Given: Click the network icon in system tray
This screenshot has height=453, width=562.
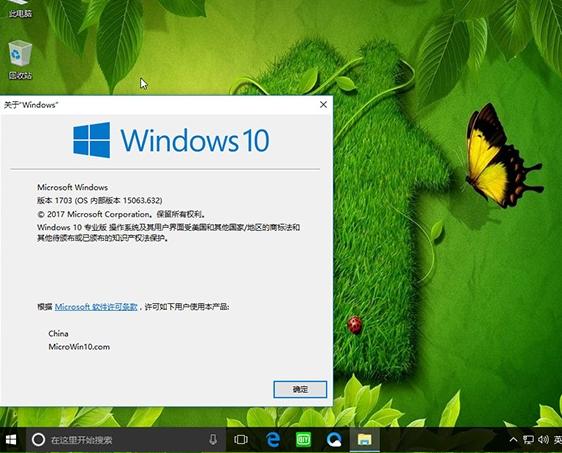Looking at the screenshot, I should (x=528, y=440).
